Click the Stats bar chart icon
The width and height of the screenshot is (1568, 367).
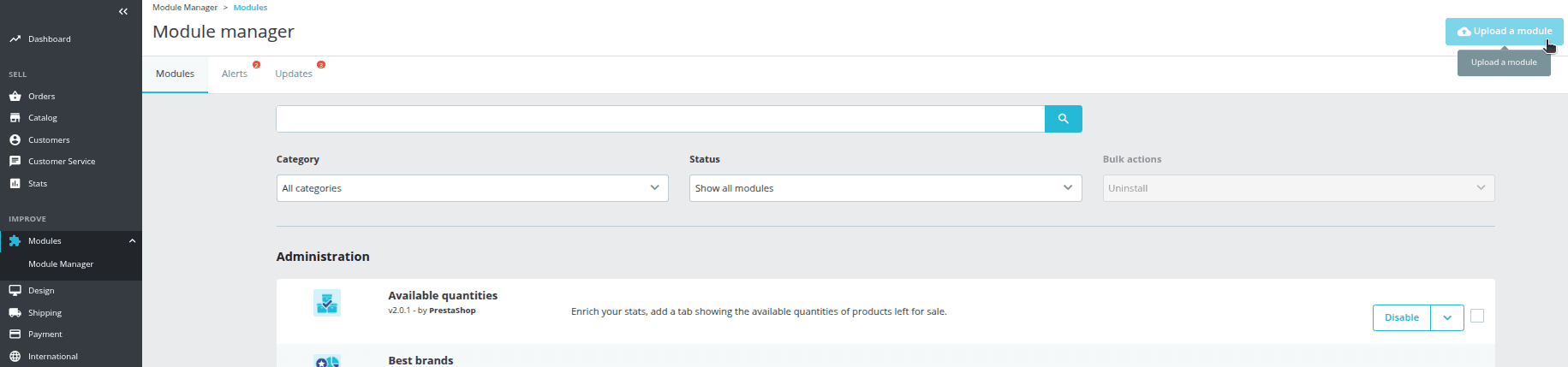pos(15,183)
